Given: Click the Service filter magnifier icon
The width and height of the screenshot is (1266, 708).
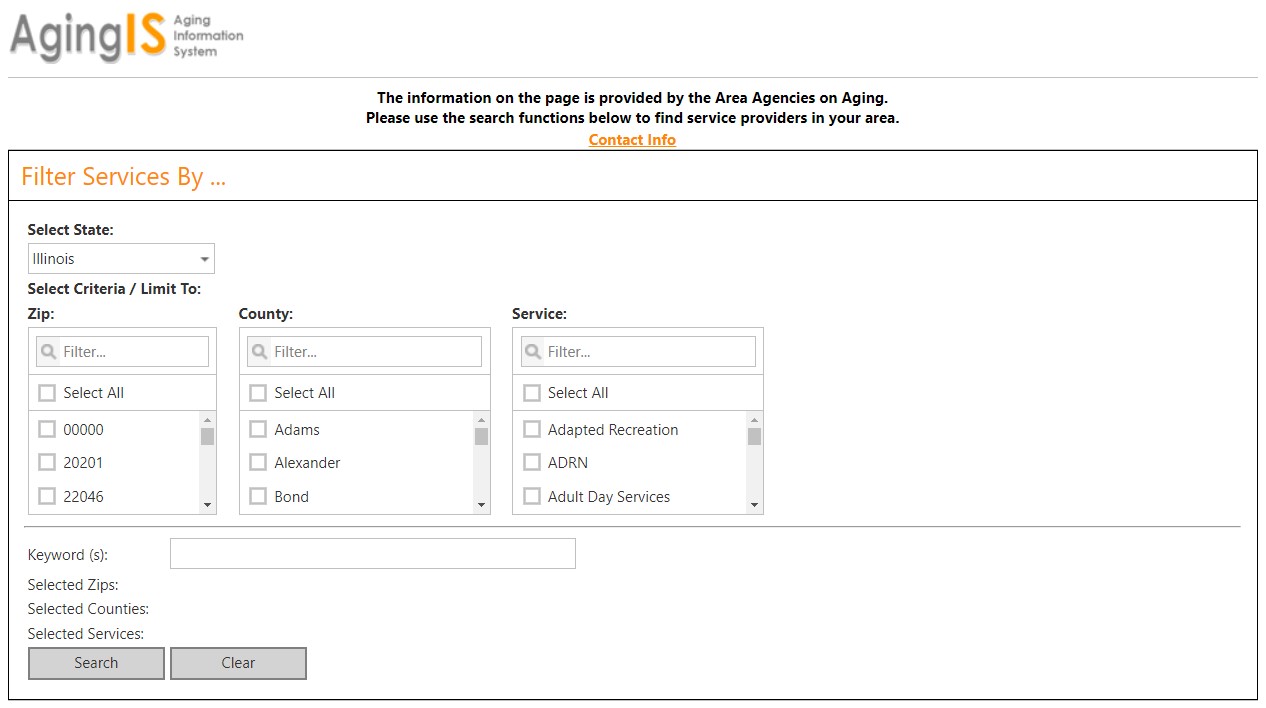Looking at the screenshot, I should pos(533,352).
